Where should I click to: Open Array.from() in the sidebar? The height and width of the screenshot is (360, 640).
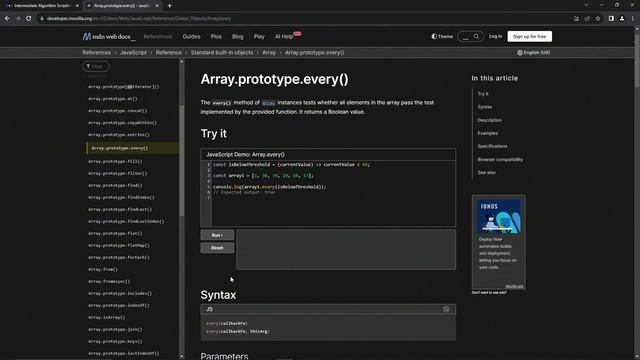tap(103, 269)
